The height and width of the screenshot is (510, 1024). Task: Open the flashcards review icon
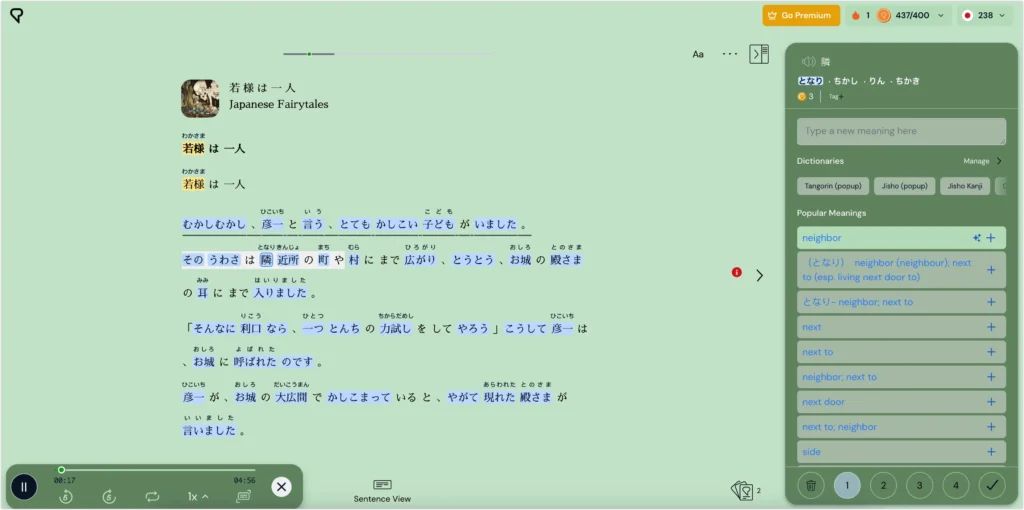[x=743, y=490]
